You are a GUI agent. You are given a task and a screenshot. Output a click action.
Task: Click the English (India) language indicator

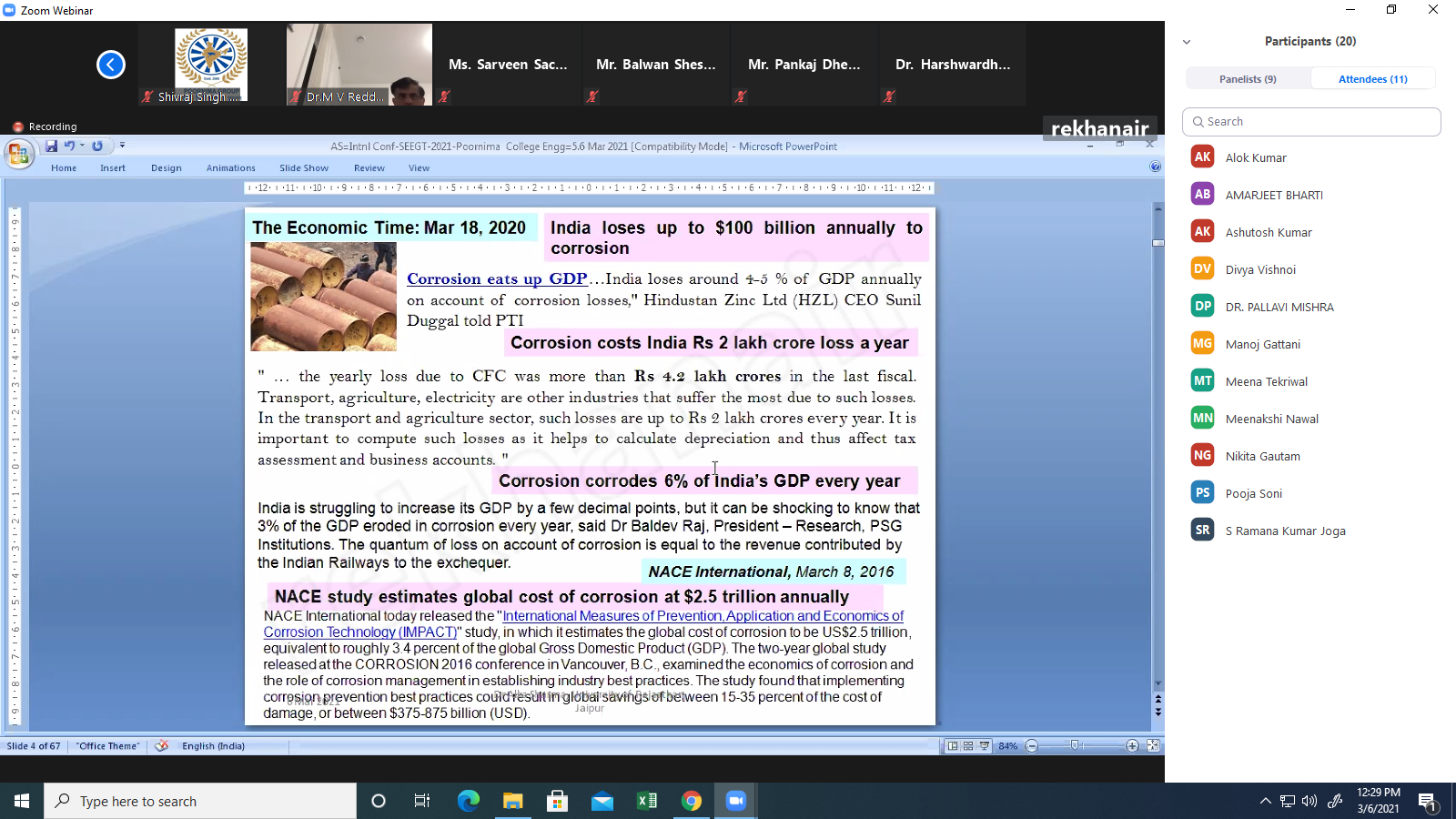213,746
